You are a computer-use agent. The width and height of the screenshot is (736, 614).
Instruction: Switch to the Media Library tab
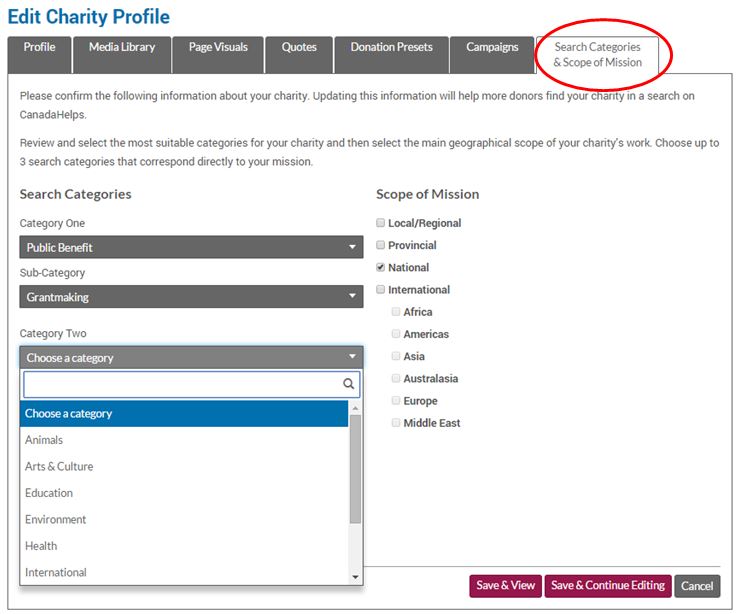[122, 48]
